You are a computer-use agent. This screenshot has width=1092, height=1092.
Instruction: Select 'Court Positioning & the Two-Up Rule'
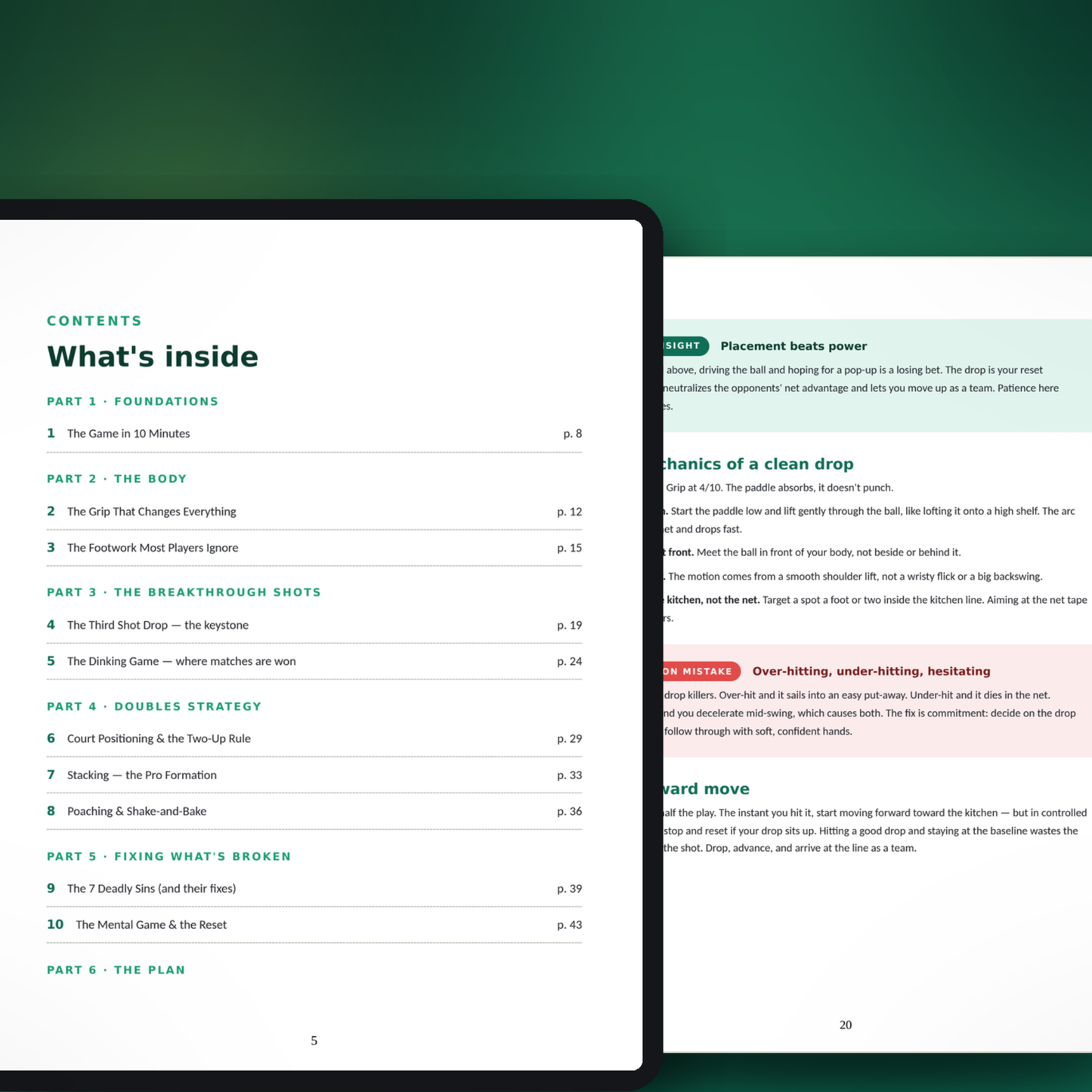click(314, 738)
